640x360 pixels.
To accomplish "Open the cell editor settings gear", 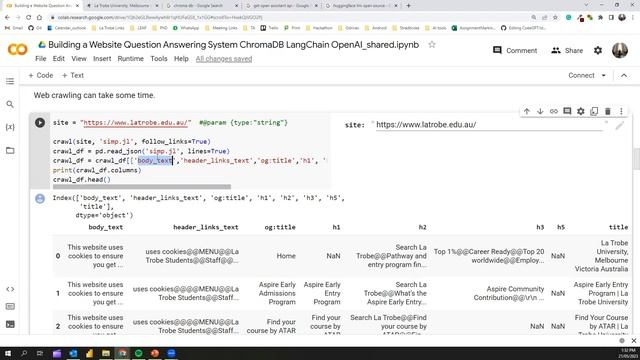I will (580, 111).
